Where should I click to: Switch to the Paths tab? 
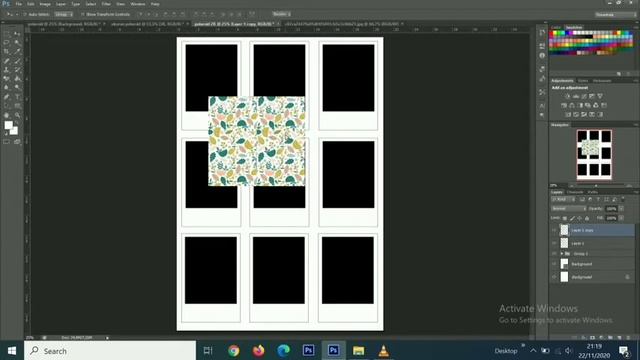(x=593, y=192)
